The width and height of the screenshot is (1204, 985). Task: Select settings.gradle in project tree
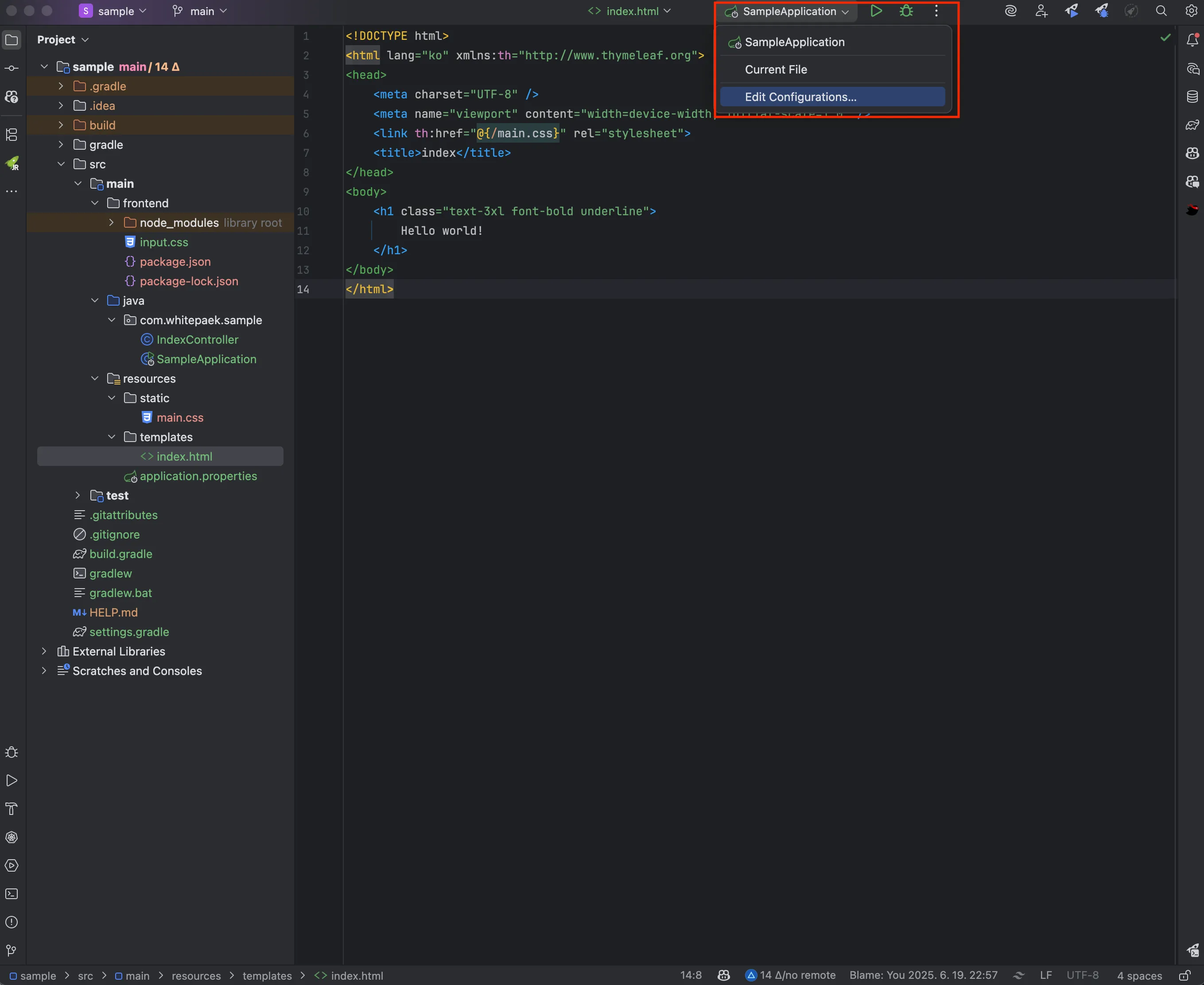[129, 632]
